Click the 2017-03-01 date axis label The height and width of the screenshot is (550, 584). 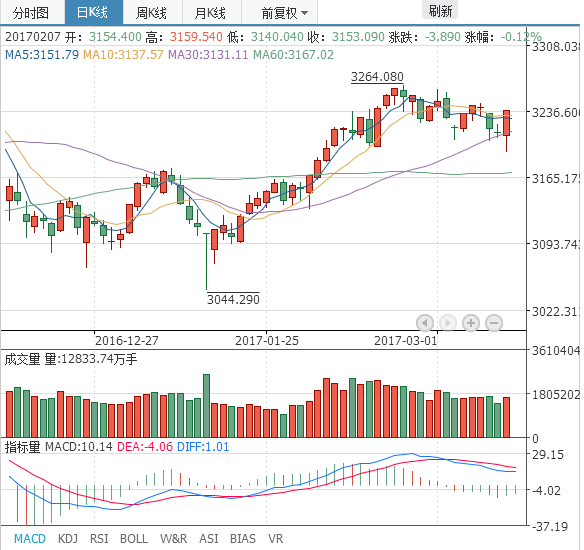tap(406, 341)
